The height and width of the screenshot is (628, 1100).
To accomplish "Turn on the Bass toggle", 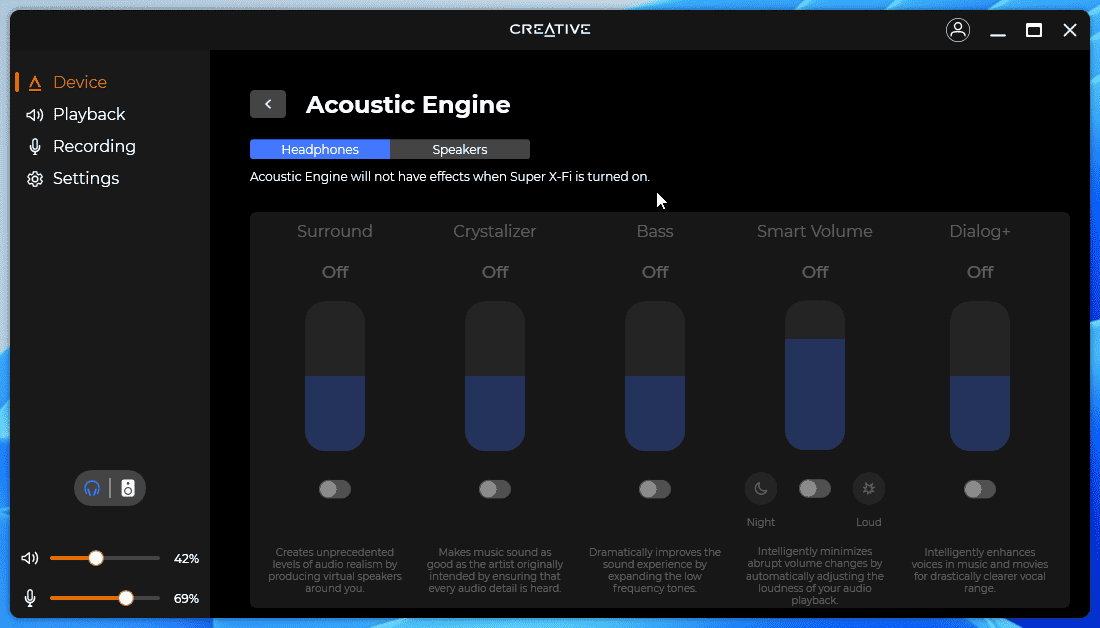I will point(655,489).
